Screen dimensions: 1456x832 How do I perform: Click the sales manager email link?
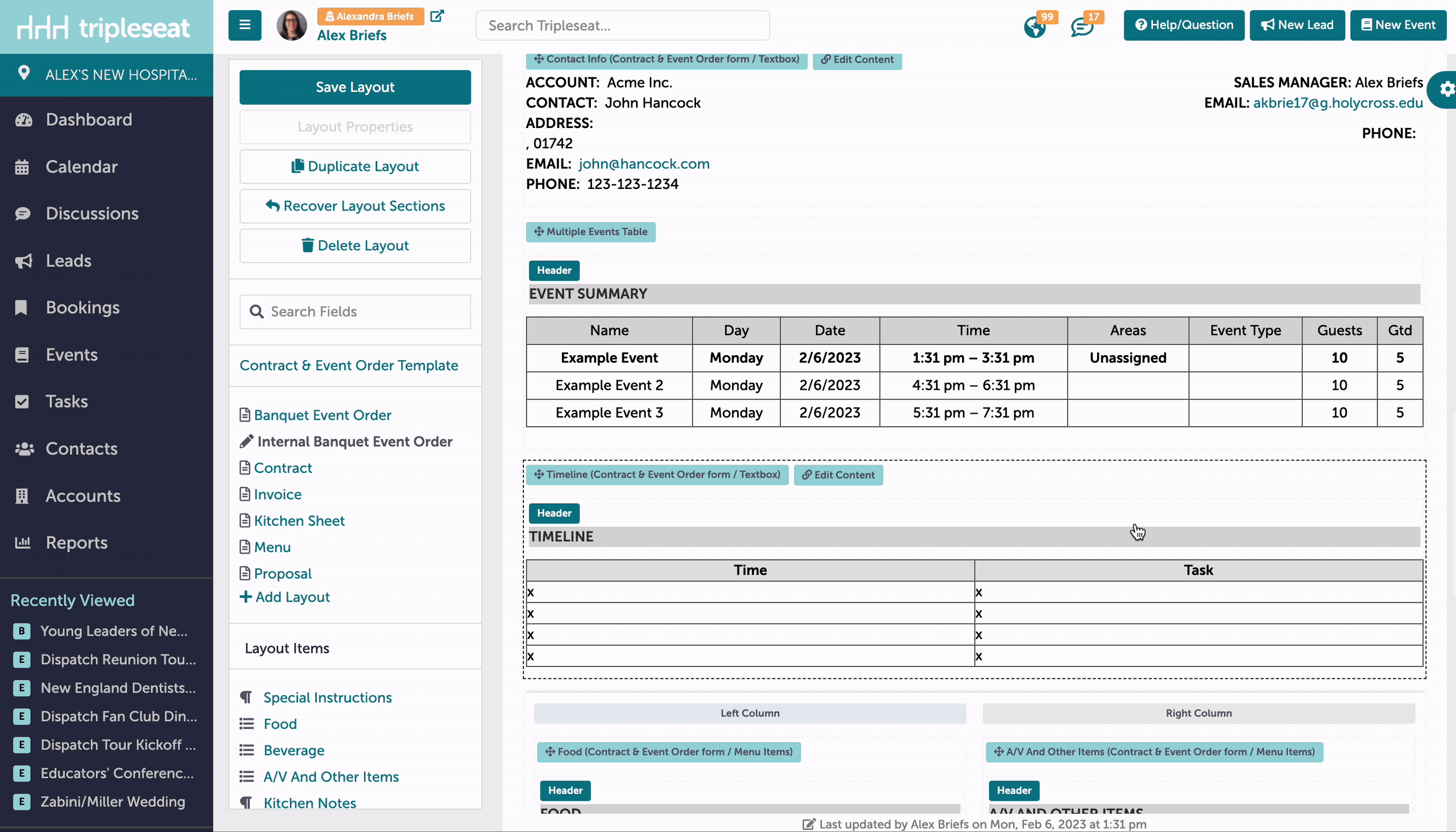click(1338, 103)
